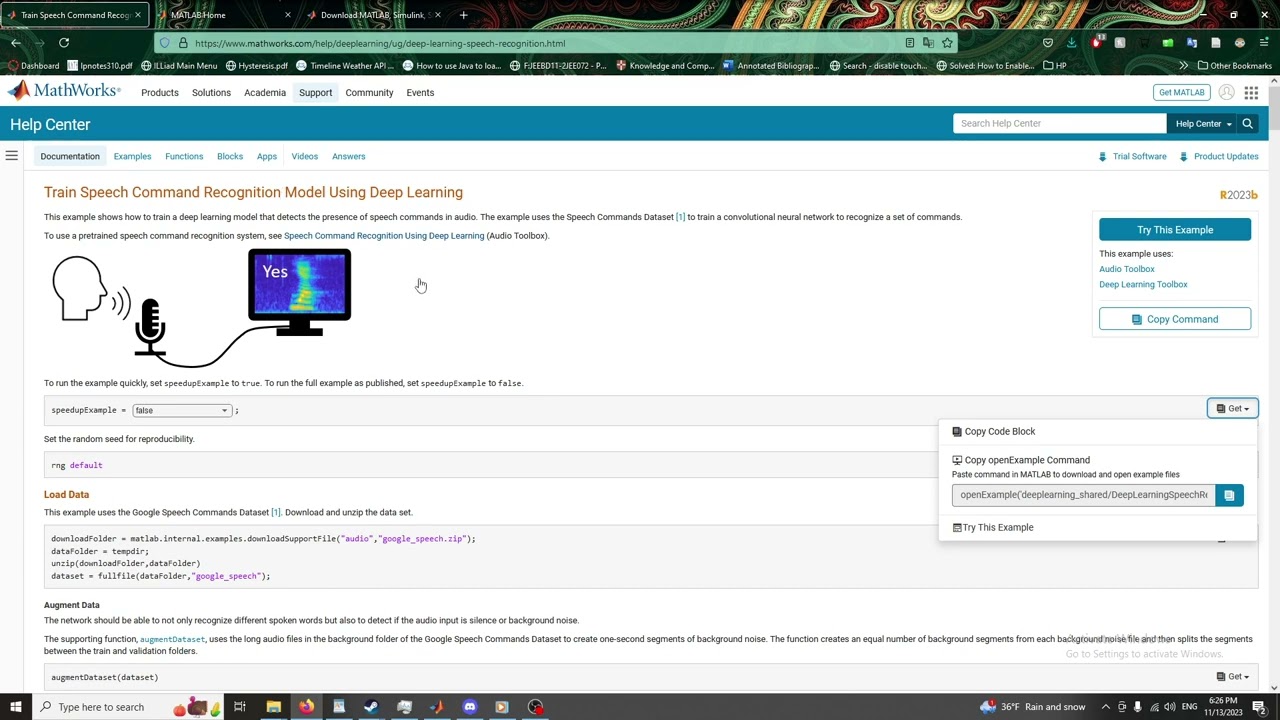Click the Get MATLAB button
Image resolution: width=1280 pixels, height=720 pixels.
pos(1181,92)
